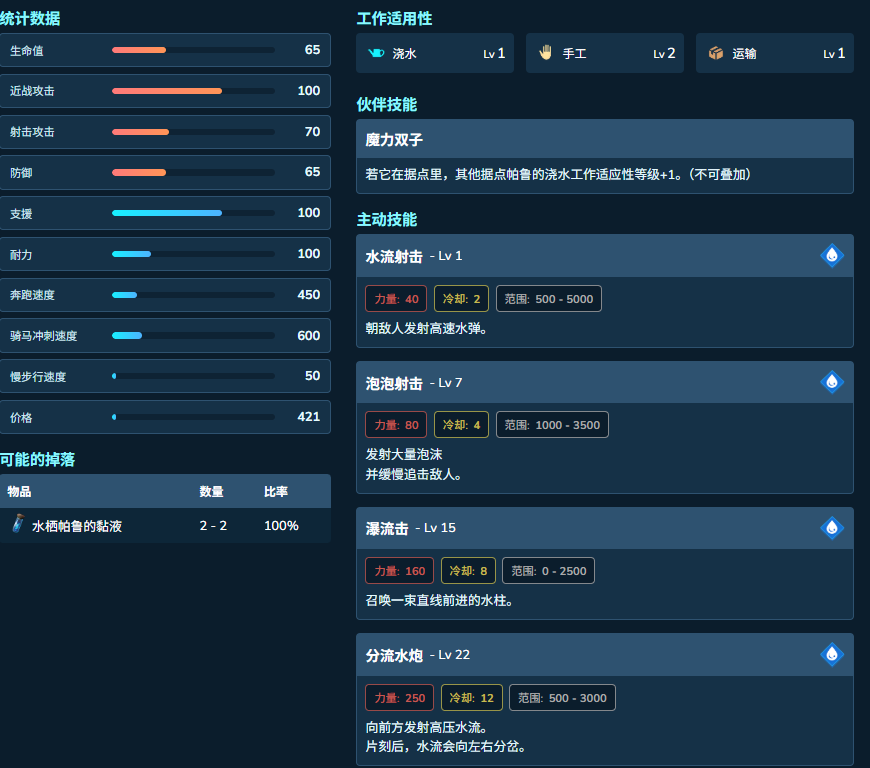The width and height of the screenshot is (870, 768).
Task: Select the 力量: 40 tag on 水流射击
Action: point(396,299)
